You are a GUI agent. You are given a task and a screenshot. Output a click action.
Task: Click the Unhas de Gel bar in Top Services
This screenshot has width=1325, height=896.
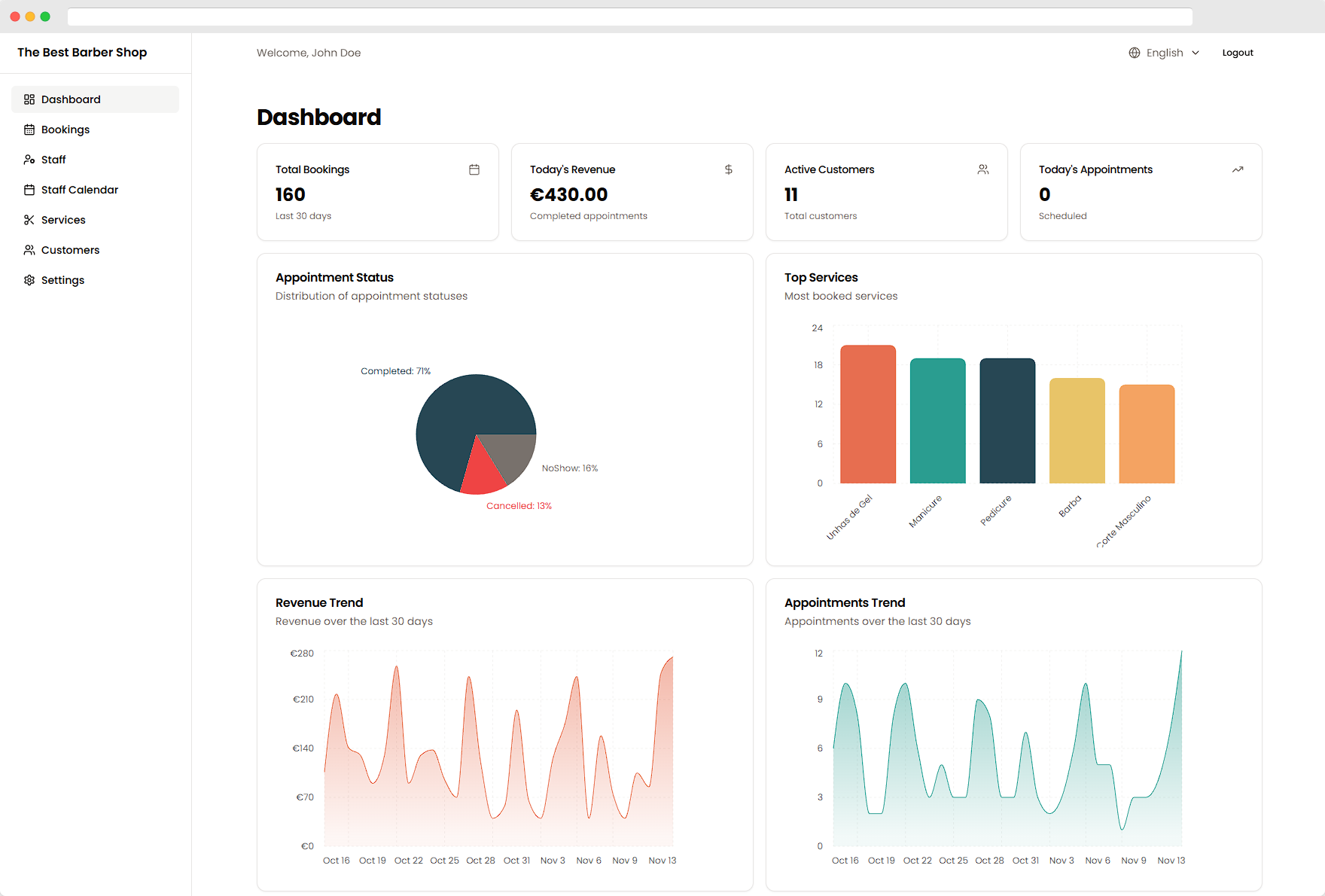[x=867, y=414]
